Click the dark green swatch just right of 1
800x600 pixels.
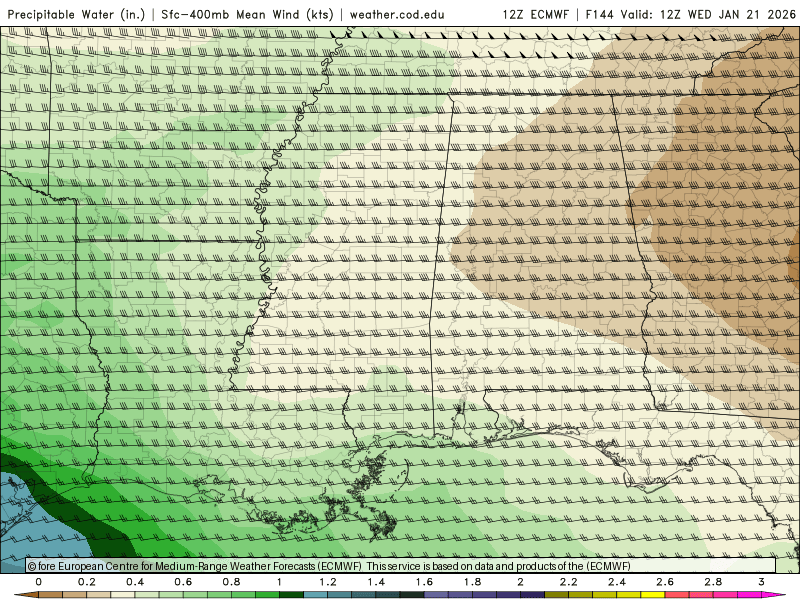tap(291, 595)
